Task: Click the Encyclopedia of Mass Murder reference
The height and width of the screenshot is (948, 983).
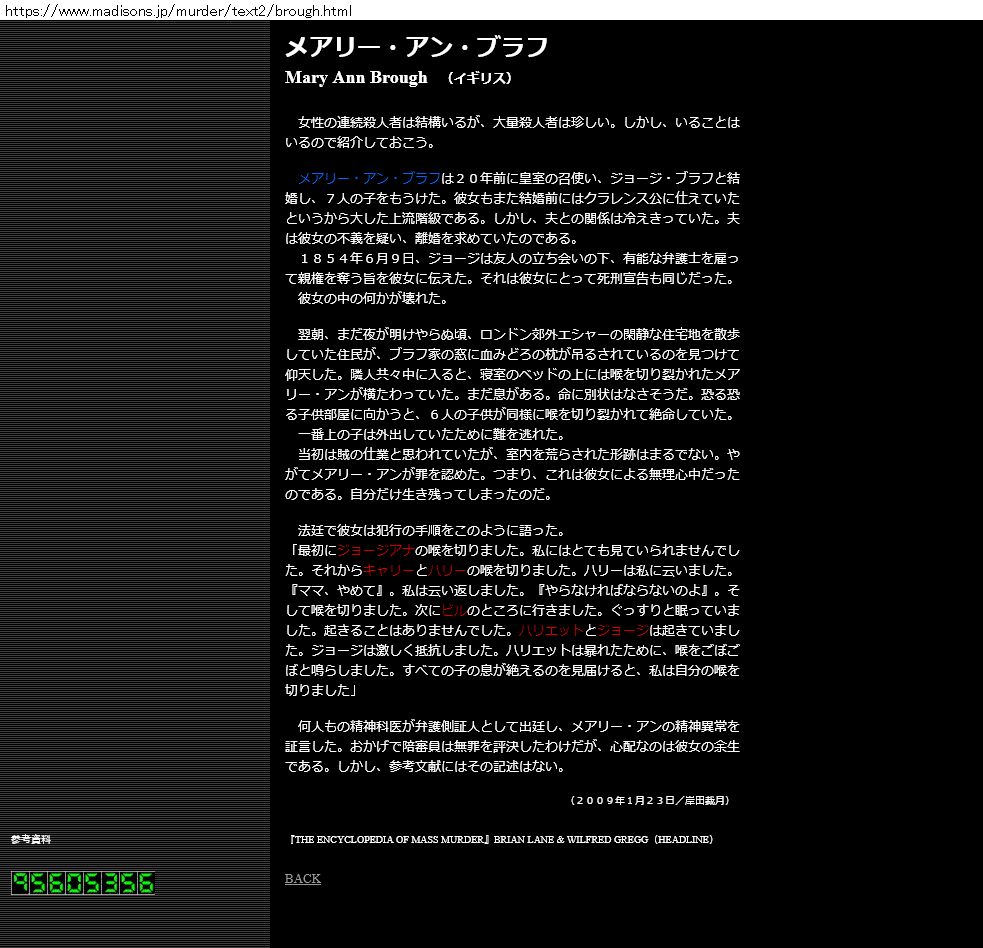Action: (x=500, y=839)
